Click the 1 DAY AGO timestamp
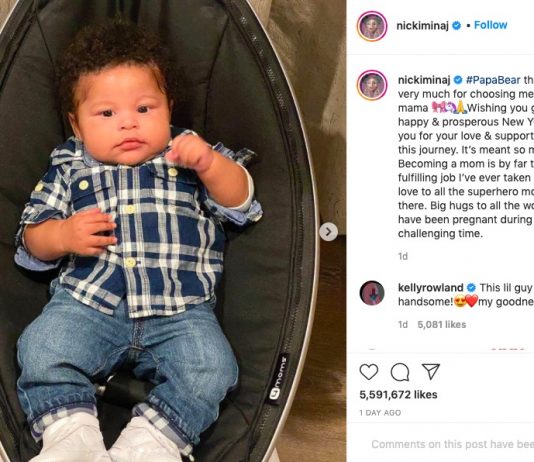Viewport: 534px width, 462px height. [380, 413]
